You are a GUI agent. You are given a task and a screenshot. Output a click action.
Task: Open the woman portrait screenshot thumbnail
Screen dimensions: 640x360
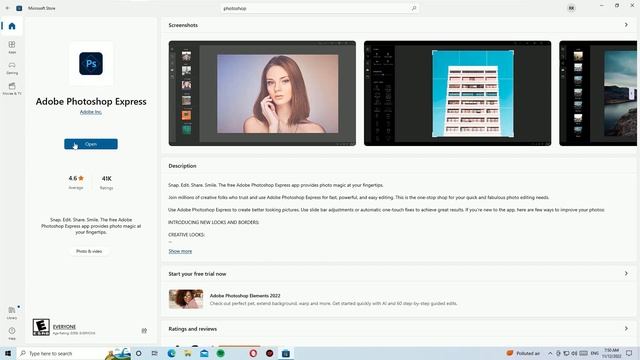point(262,93)
